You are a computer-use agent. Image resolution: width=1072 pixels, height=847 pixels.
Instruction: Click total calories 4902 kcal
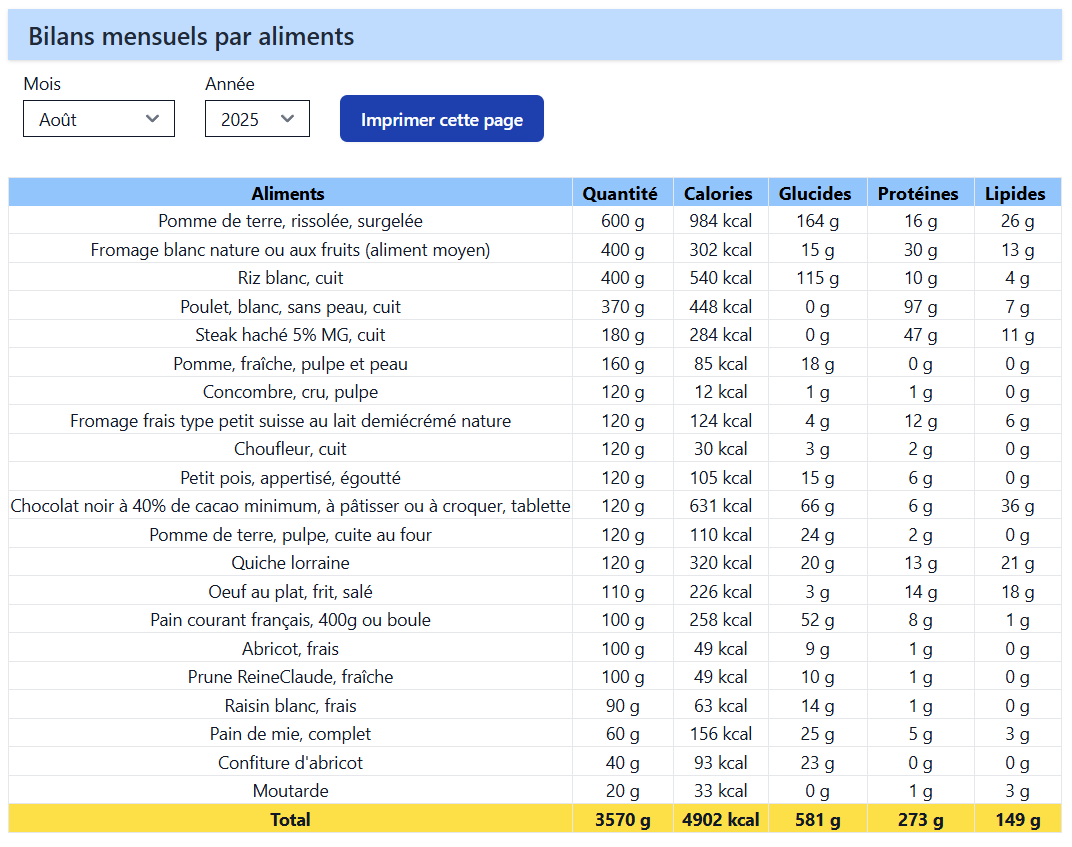coord(721,820)
